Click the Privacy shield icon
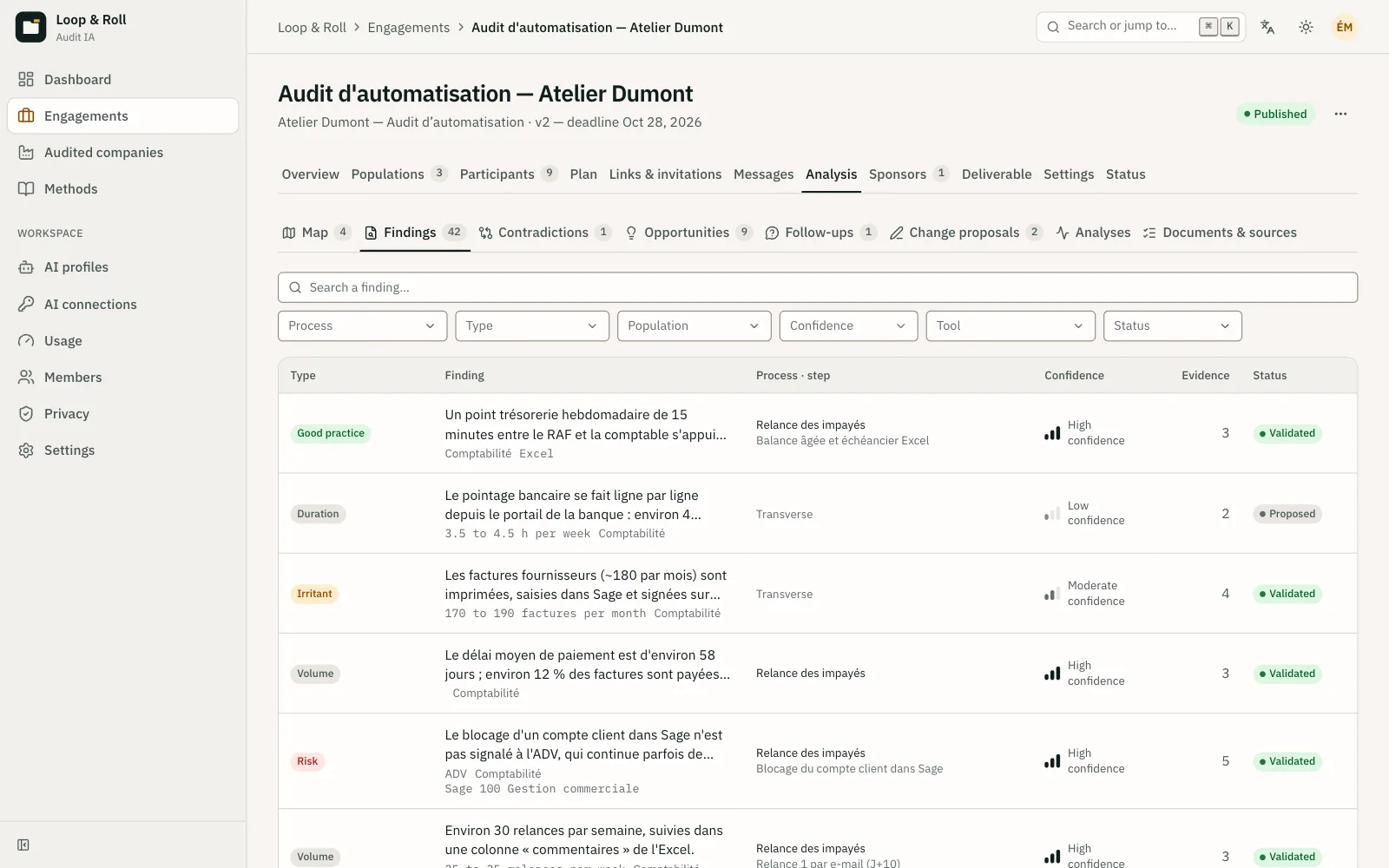 coord(26,414)
